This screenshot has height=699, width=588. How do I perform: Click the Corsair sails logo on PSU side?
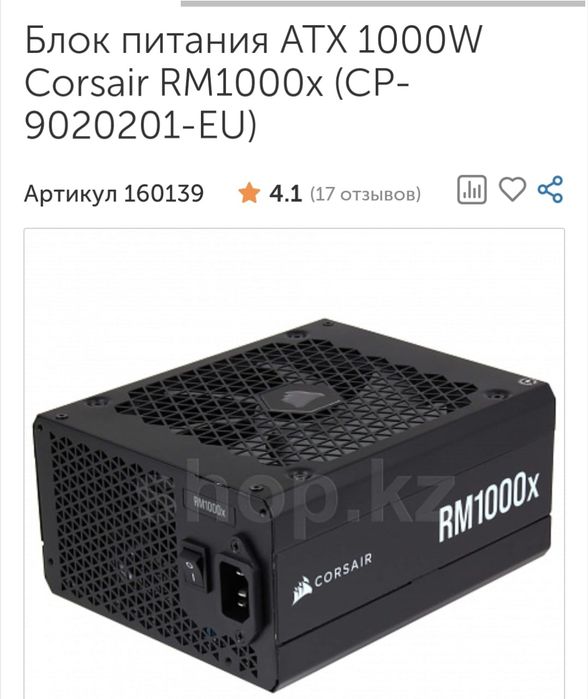301,590
